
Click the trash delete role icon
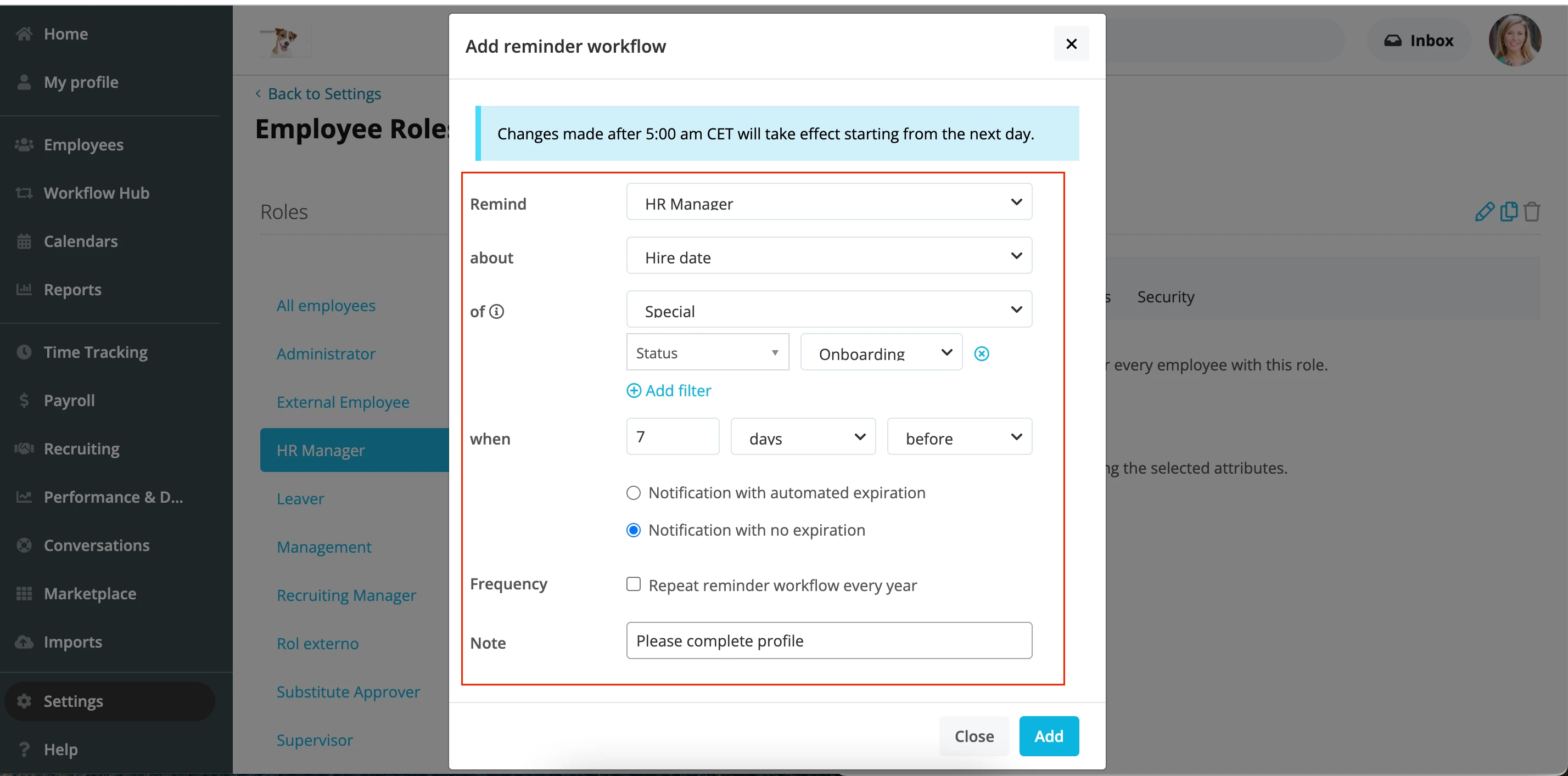(1531, 212)
